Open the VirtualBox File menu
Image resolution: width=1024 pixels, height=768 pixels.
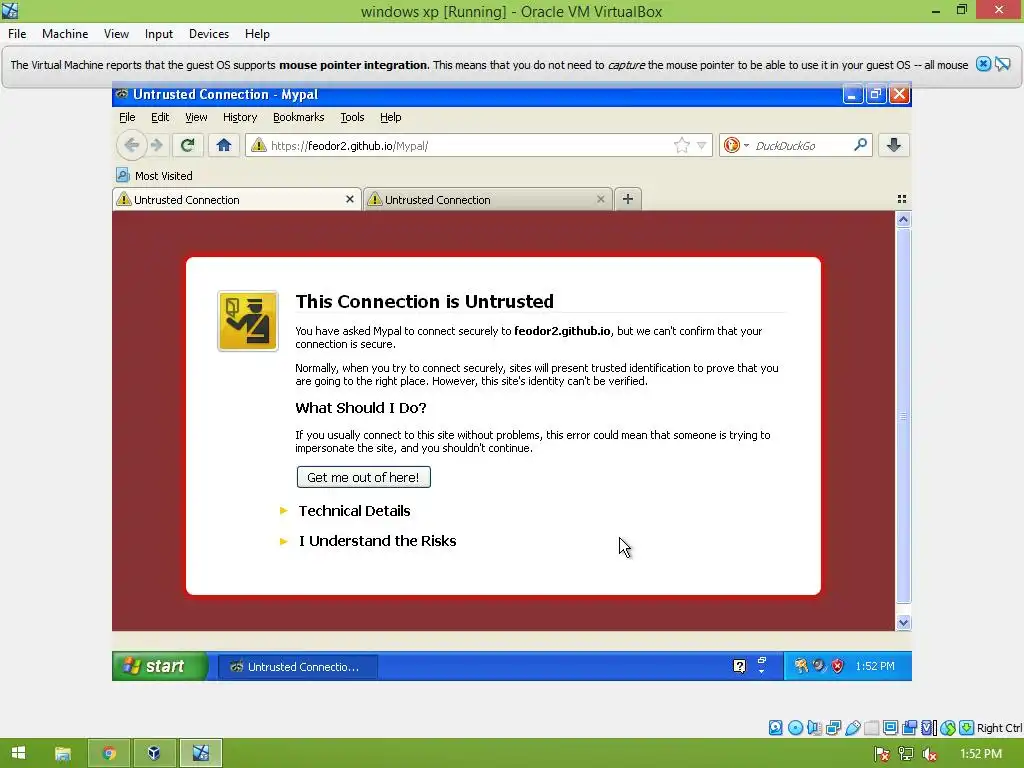point(17,34)
